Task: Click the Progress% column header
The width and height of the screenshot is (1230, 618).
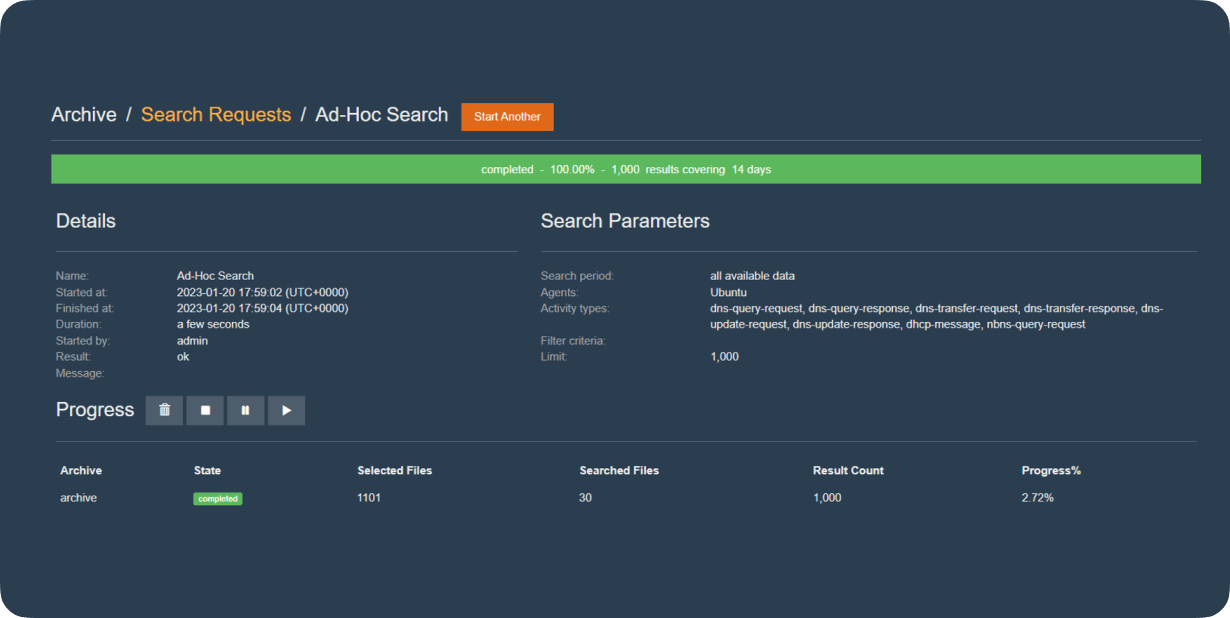Action: point(1051,470)
